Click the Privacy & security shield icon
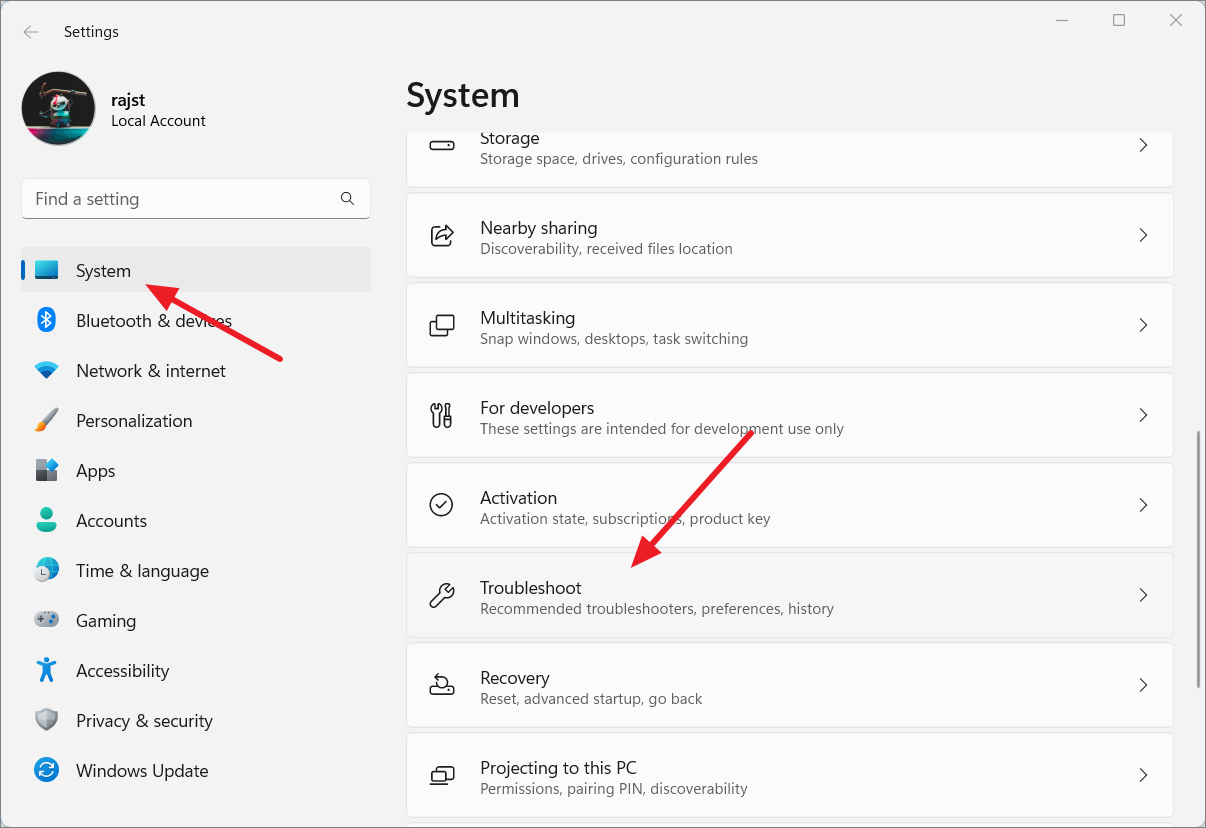 (47, 720)
